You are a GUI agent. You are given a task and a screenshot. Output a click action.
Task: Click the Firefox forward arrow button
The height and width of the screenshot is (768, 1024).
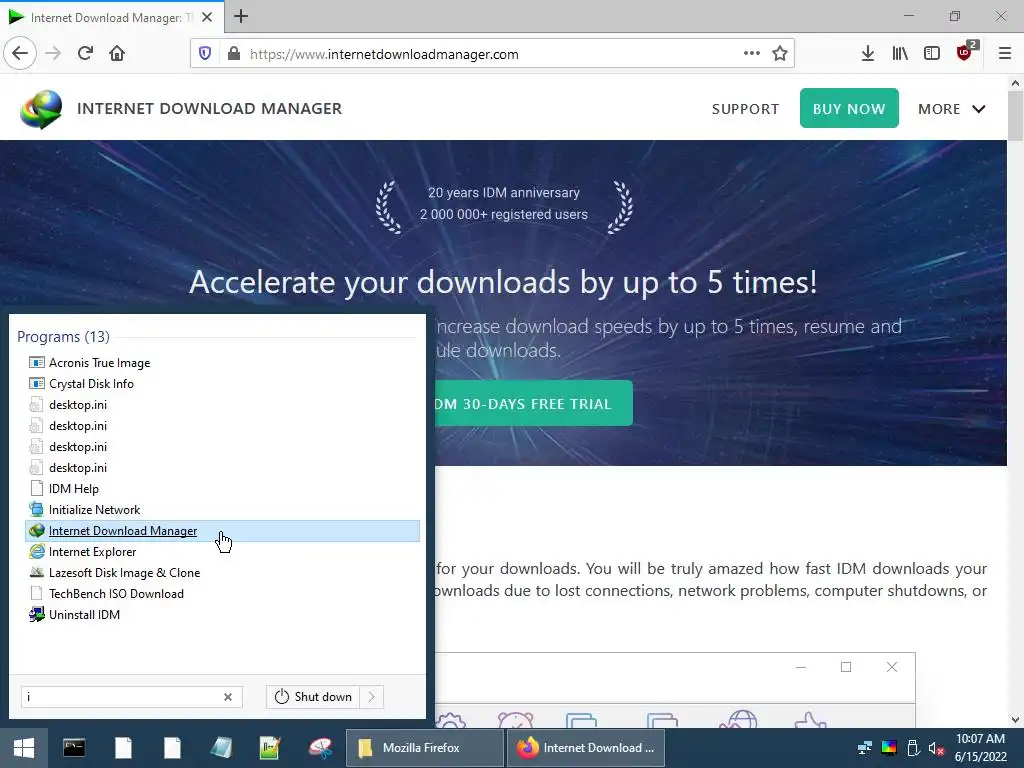(x=53, y=54)
